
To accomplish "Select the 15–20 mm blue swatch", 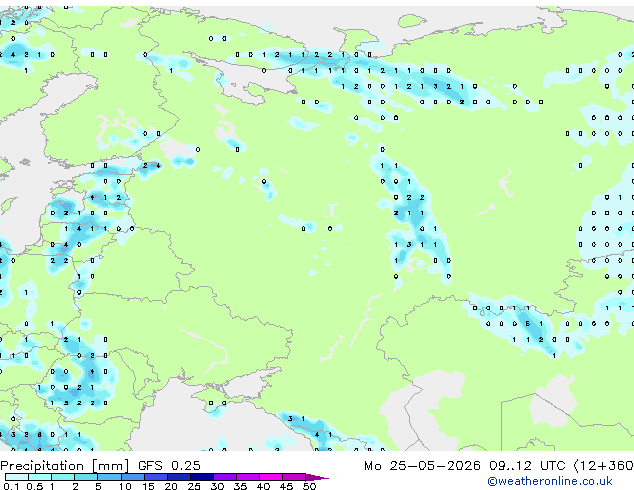I will click(x=156, y=477).
